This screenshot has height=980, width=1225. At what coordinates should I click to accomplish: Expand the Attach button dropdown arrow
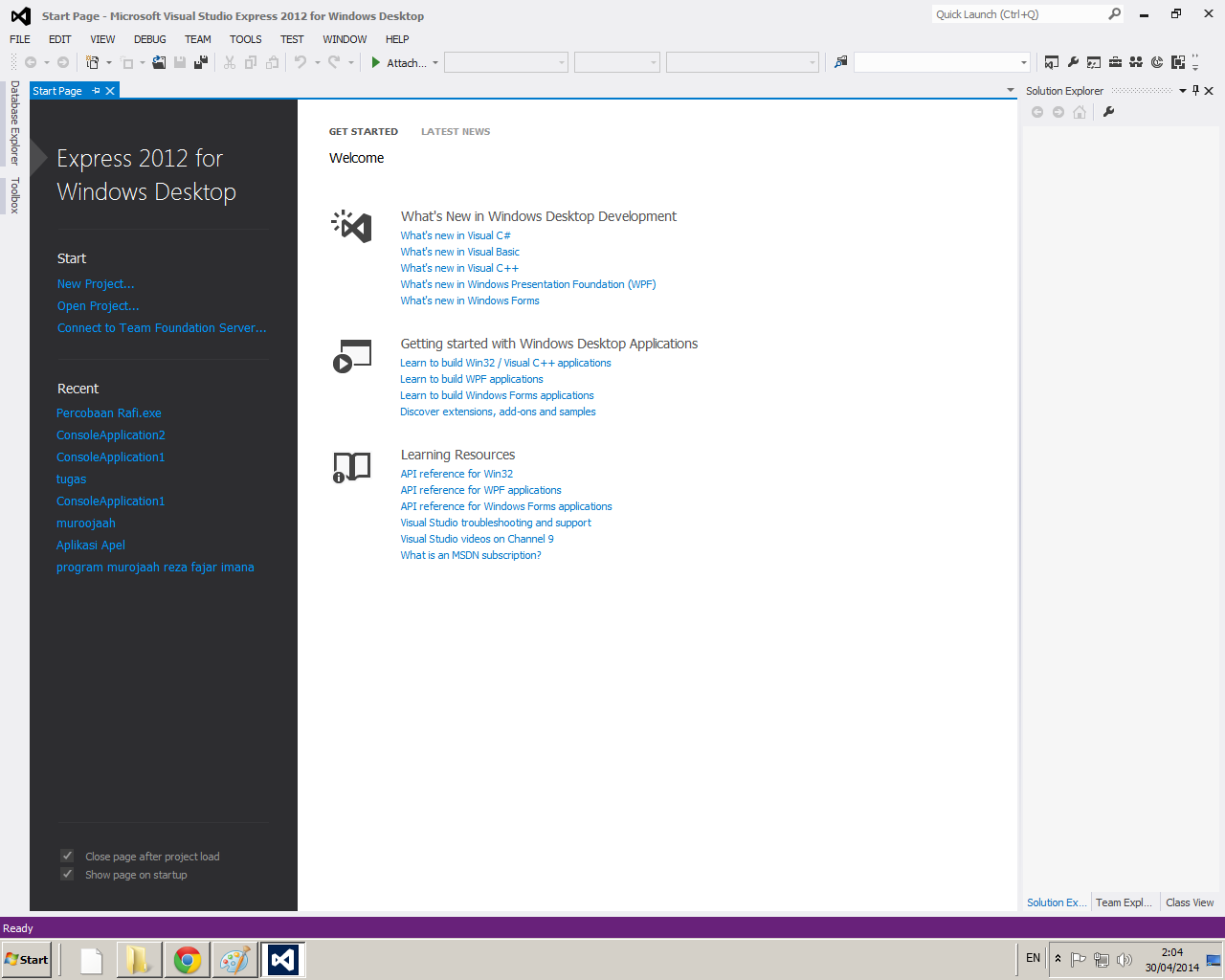coord(435,63)
